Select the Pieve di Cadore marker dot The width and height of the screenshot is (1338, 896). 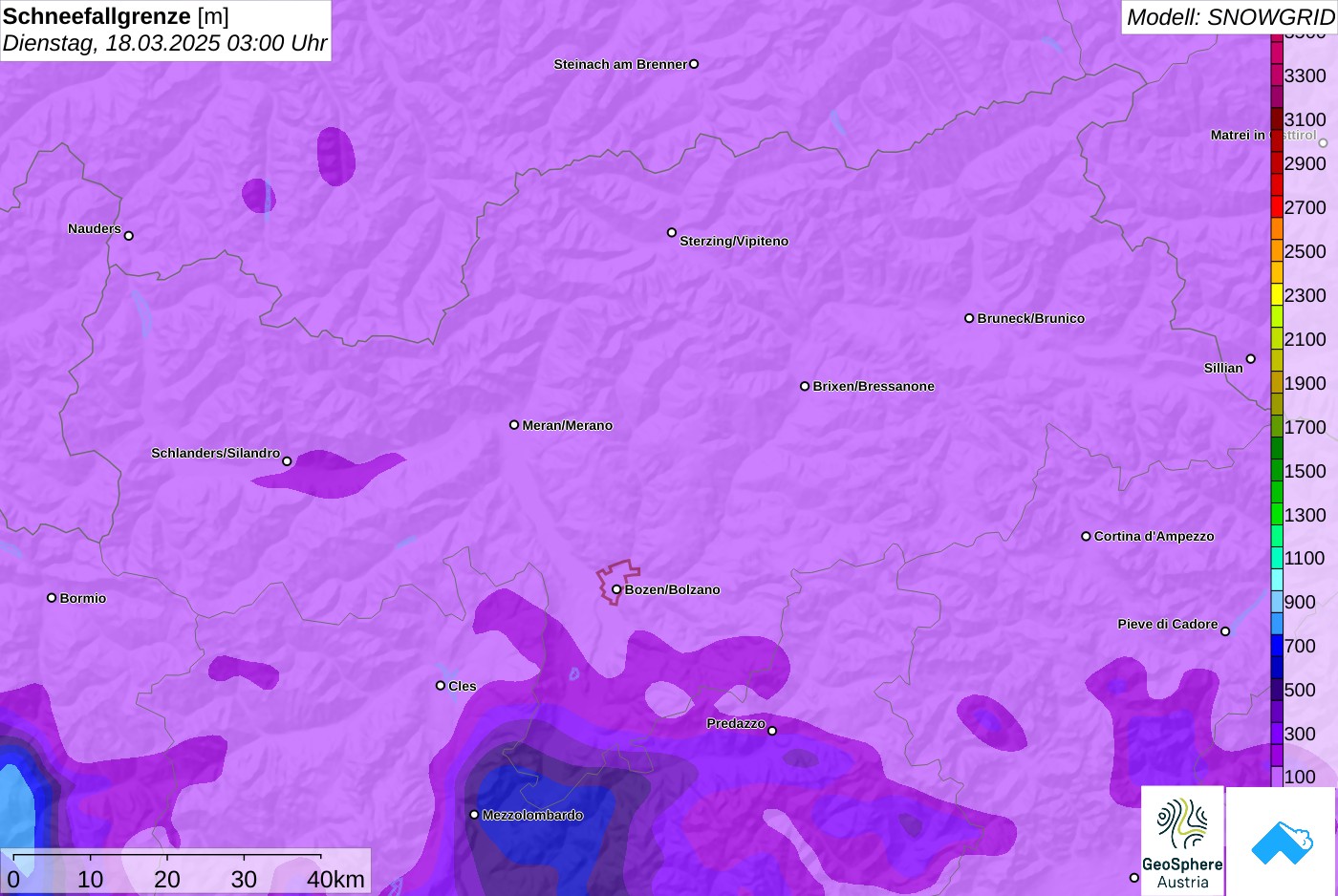click(1225, 631)
